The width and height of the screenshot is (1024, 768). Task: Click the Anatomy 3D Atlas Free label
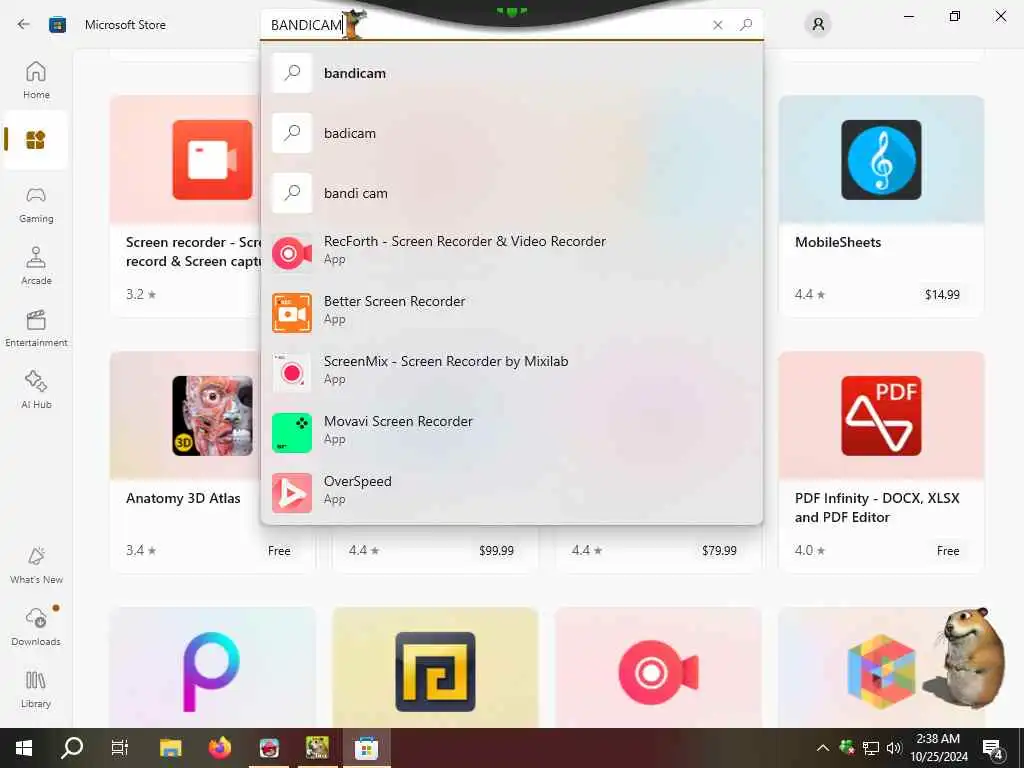point(279,551)
